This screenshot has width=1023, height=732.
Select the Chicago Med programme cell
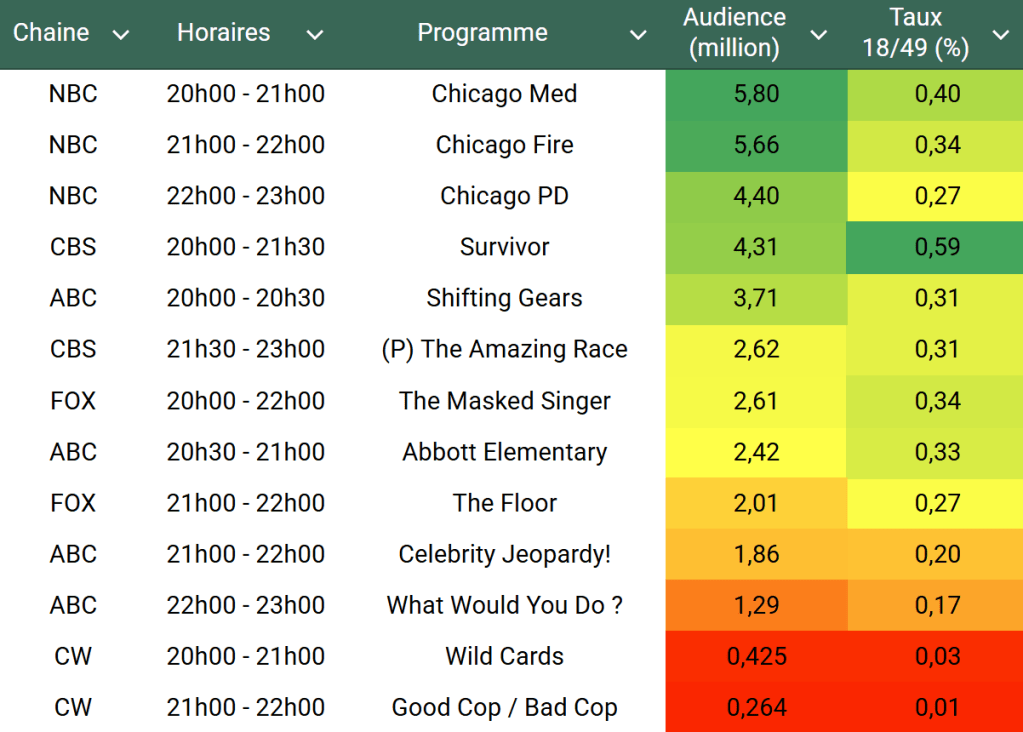coord(504,94)
